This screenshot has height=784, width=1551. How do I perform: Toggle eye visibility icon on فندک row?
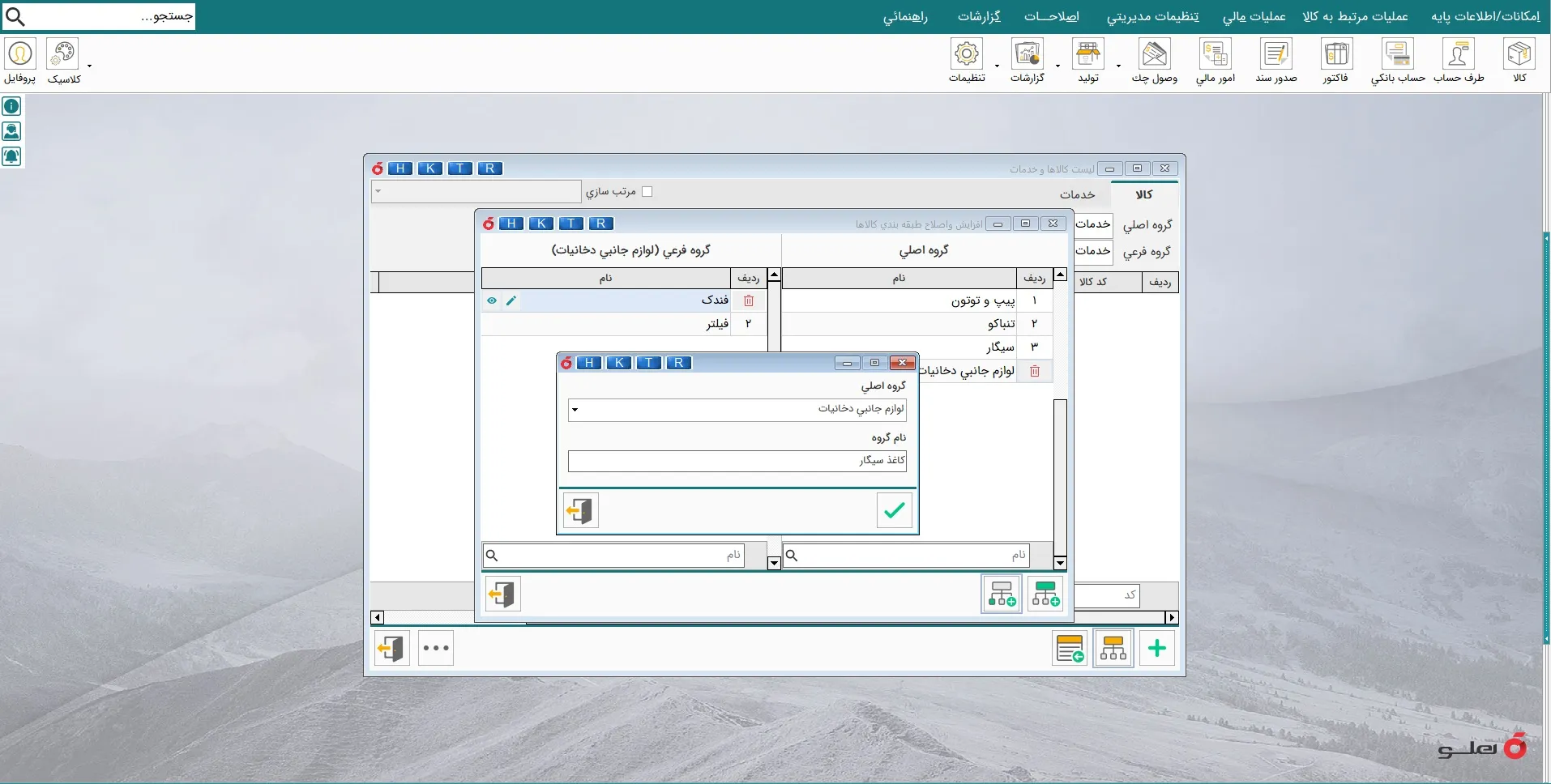pos(492,300)
